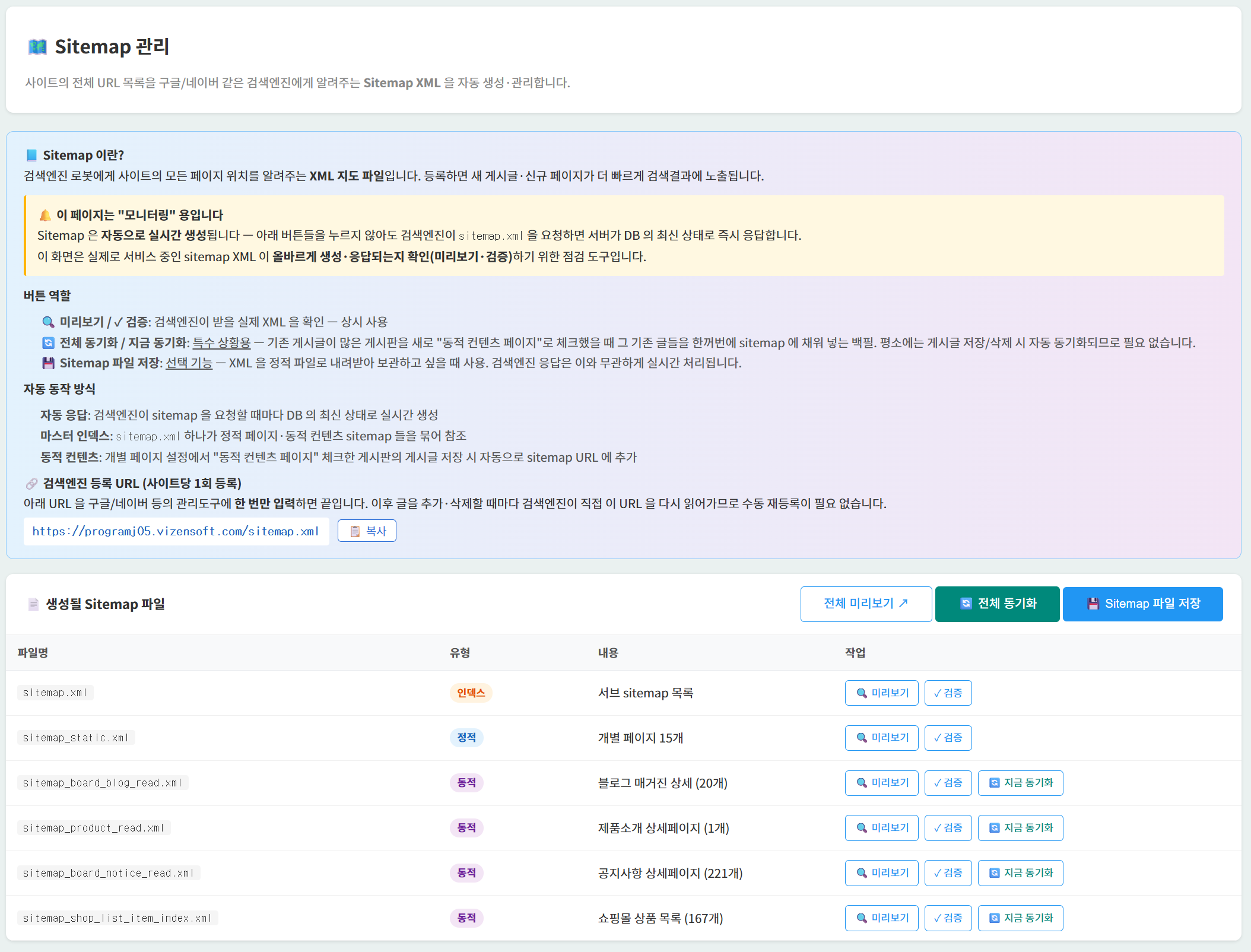Viewport: 1251px width, 952px height.
Task: Preview sitemap.xml with its magnifier button
Action: pos(881,693)
